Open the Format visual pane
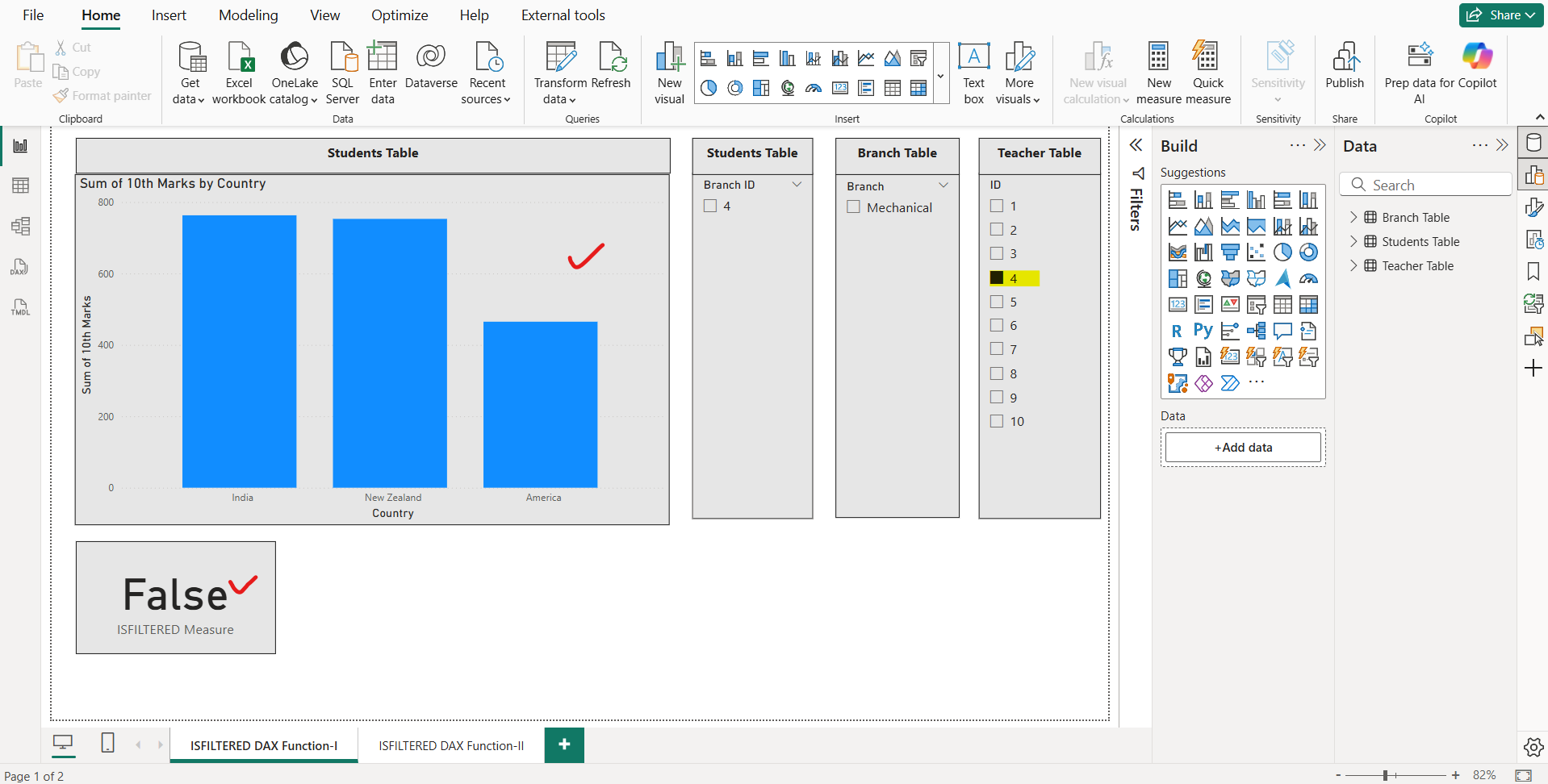Screen dimensions: 1548x784 coord(1535,207)
